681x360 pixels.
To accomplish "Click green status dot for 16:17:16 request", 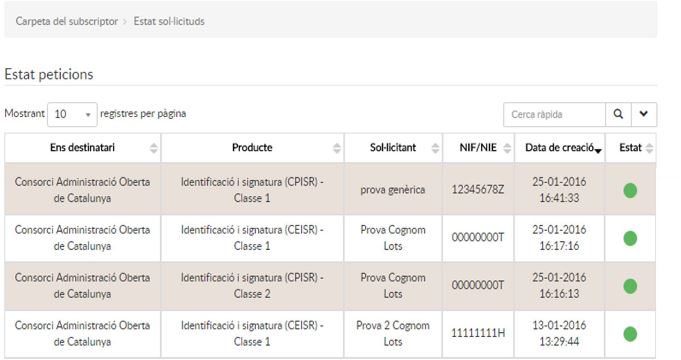I will tap(630, 238).
